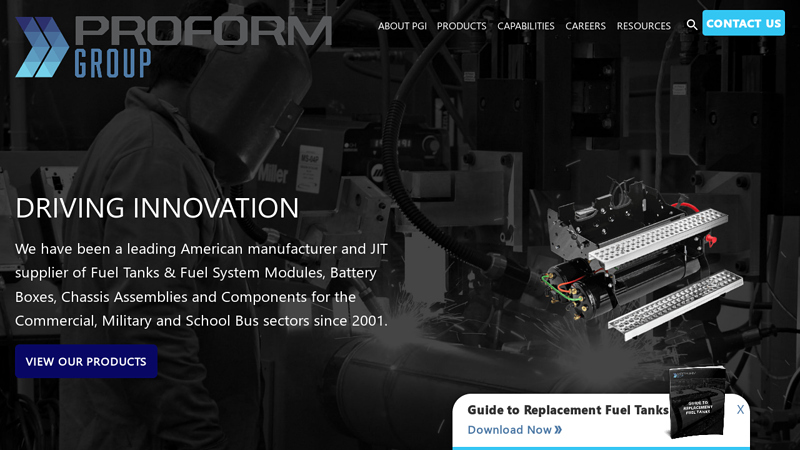Open the ABOUT PGI menu

point(402,26)
